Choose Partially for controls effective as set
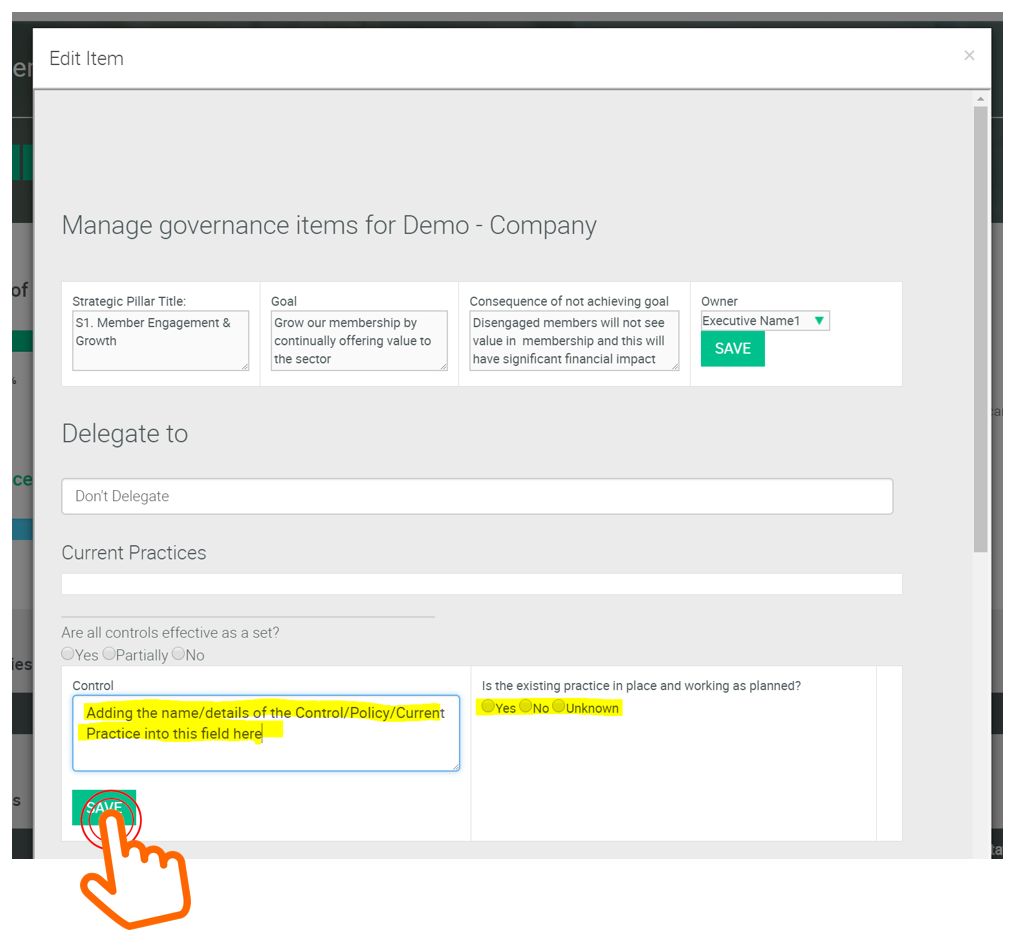 point(109,654)
